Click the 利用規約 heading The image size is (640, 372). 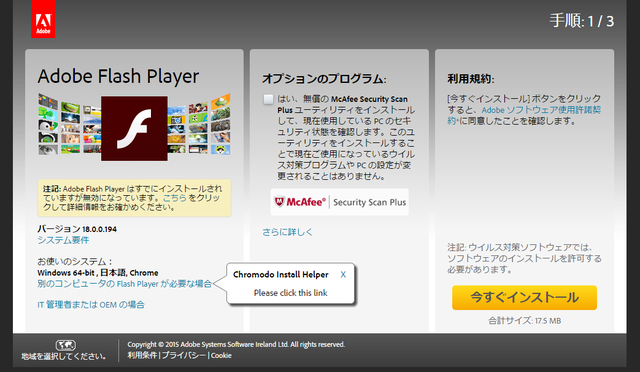pos(471,78)
